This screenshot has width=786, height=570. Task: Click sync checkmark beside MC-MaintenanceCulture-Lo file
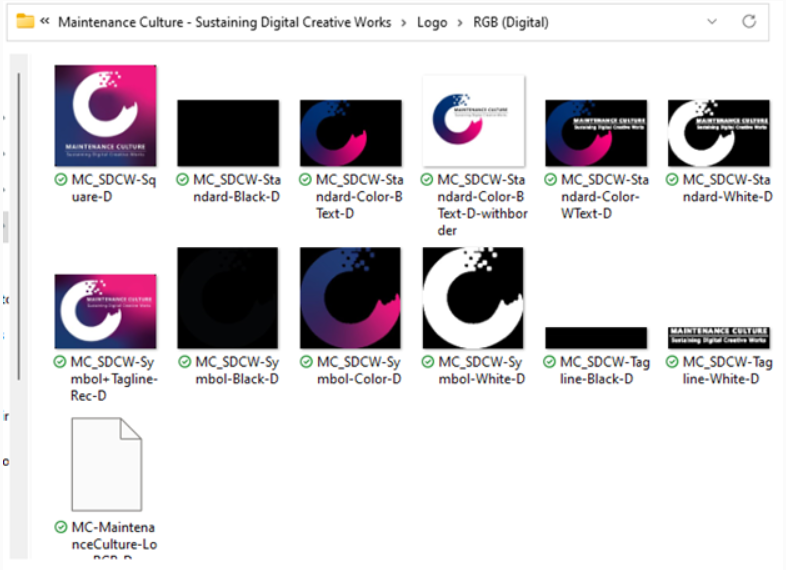coord(61,527)
